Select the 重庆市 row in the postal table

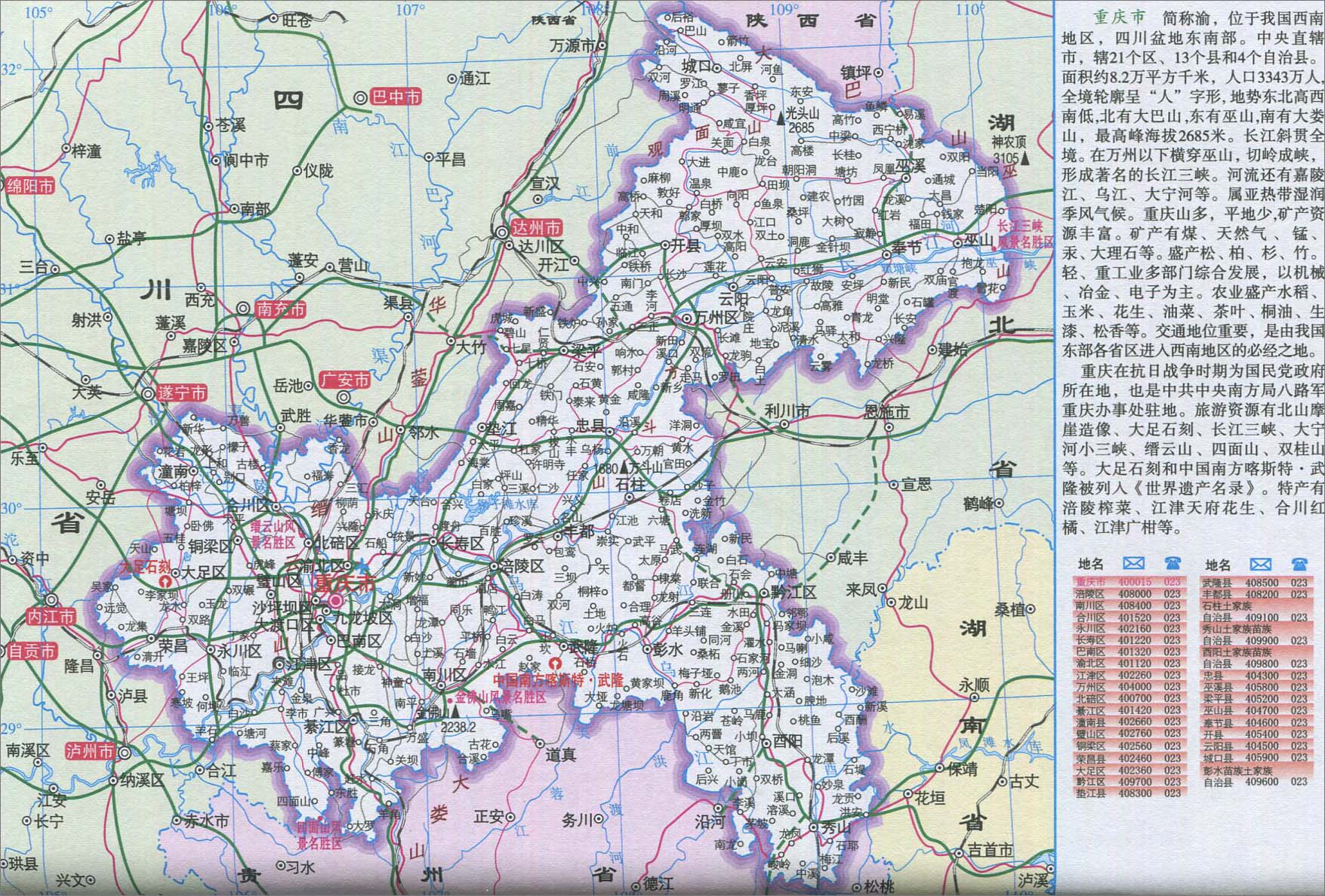(x=1129, y=582)
